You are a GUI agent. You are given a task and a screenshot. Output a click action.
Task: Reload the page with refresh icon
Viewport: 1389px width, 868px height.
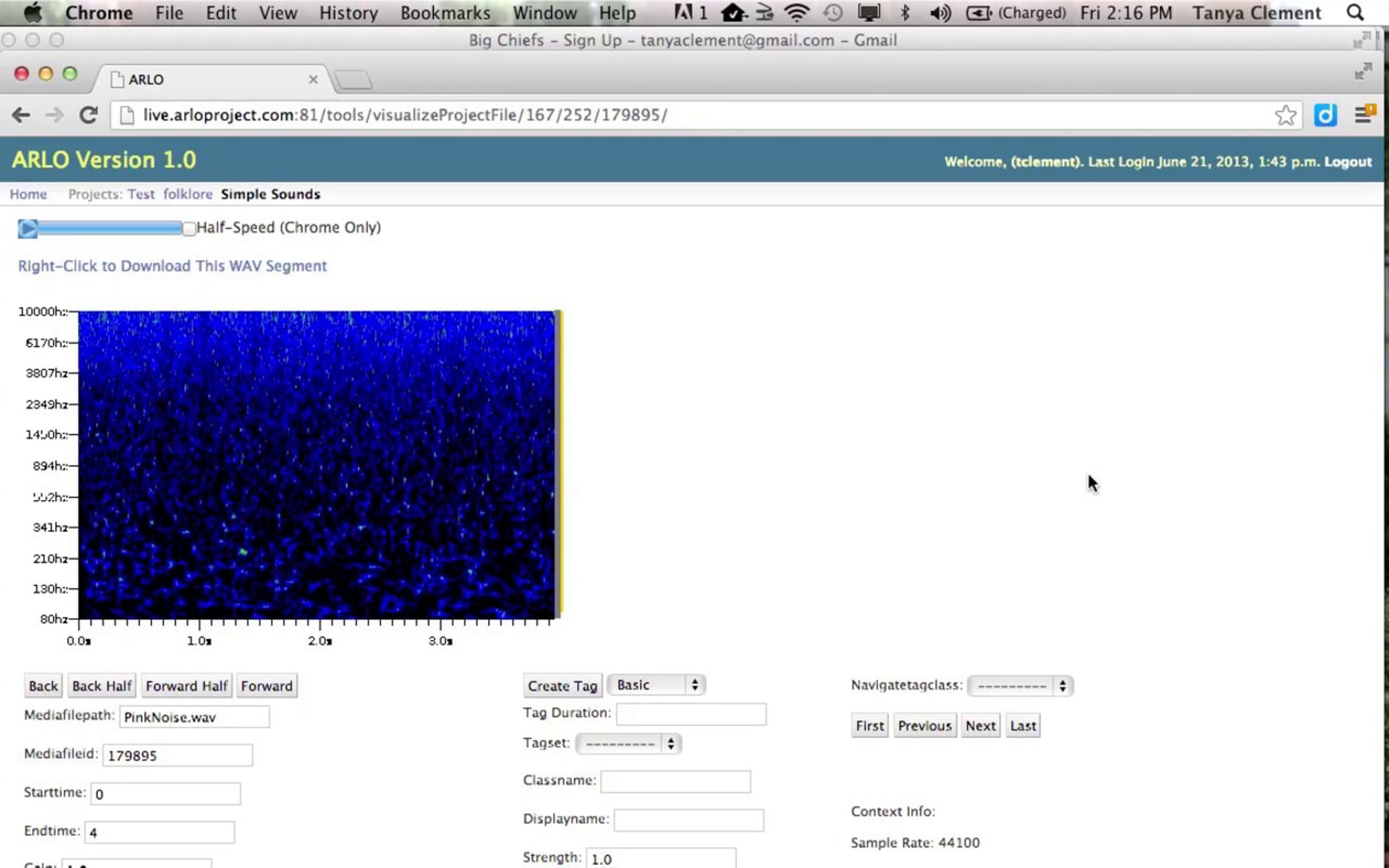(x=88, y=115)
